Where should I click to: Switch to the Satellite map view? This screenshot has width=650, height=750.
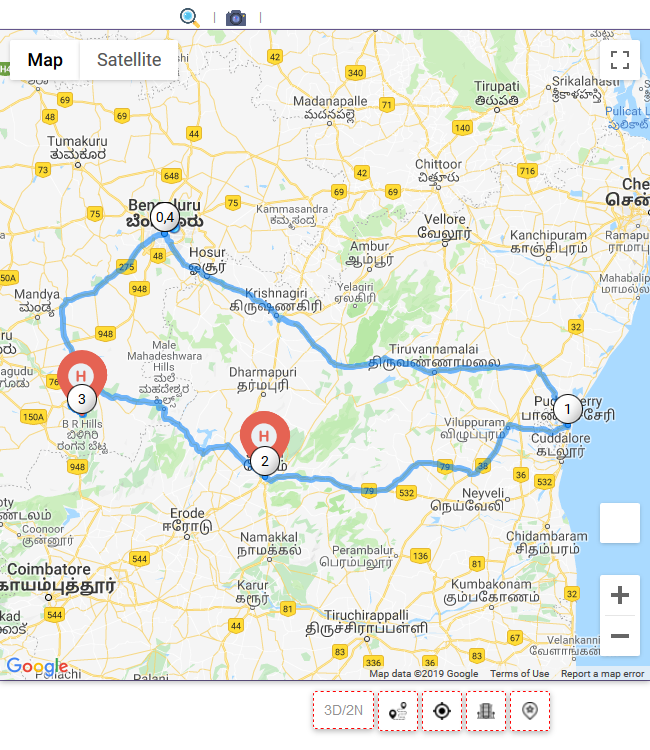[x=129, y=60]
